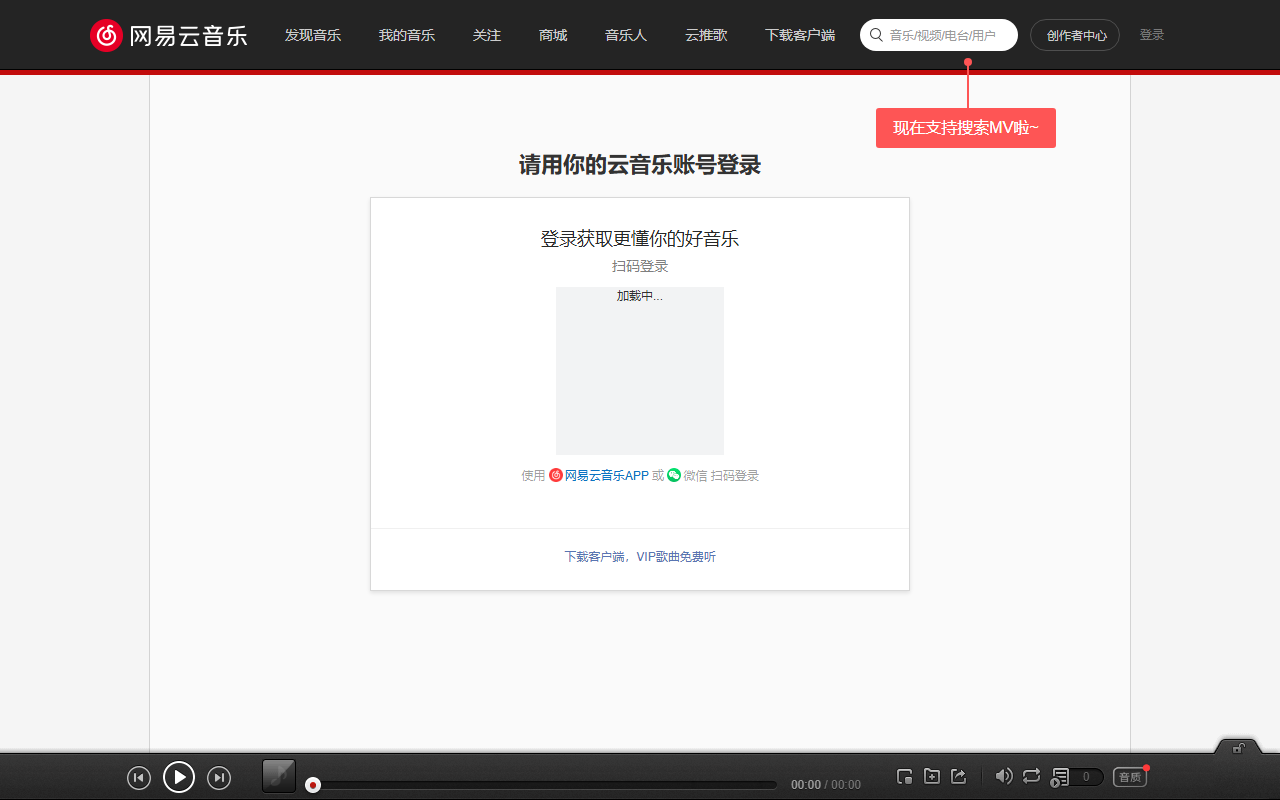1280x800 pixels.
Task: Open the 创作者中心 button
Action: (x=1075, y=35)
